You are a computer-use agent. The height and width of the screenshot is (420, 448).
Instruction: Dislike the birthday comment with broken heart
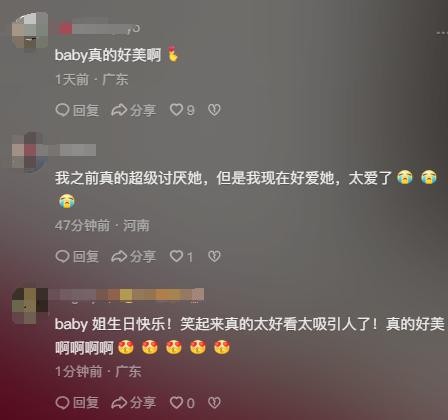tap(214, 403)
